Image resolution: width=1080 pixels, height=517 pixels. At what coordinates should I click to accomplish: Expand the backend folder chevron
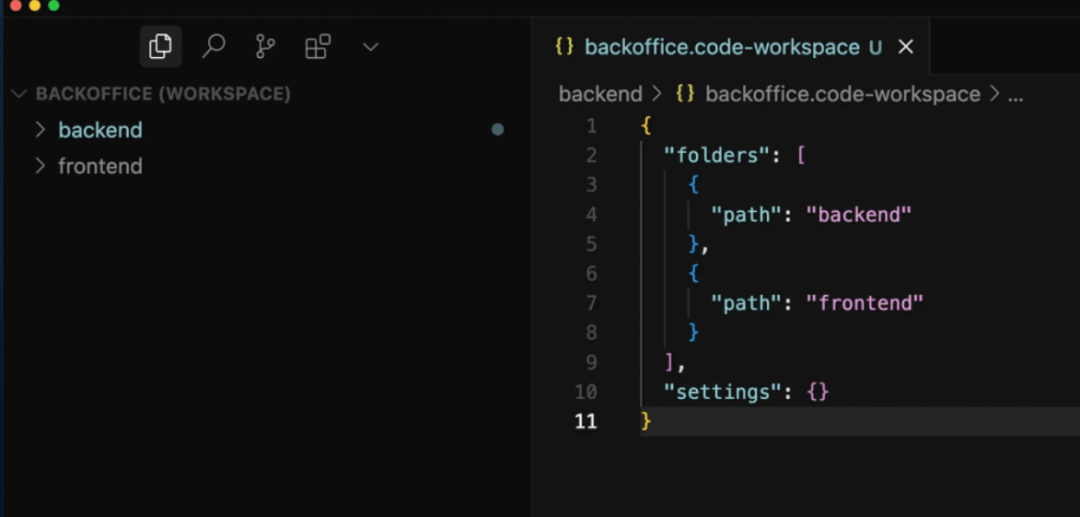pos(40,130)
